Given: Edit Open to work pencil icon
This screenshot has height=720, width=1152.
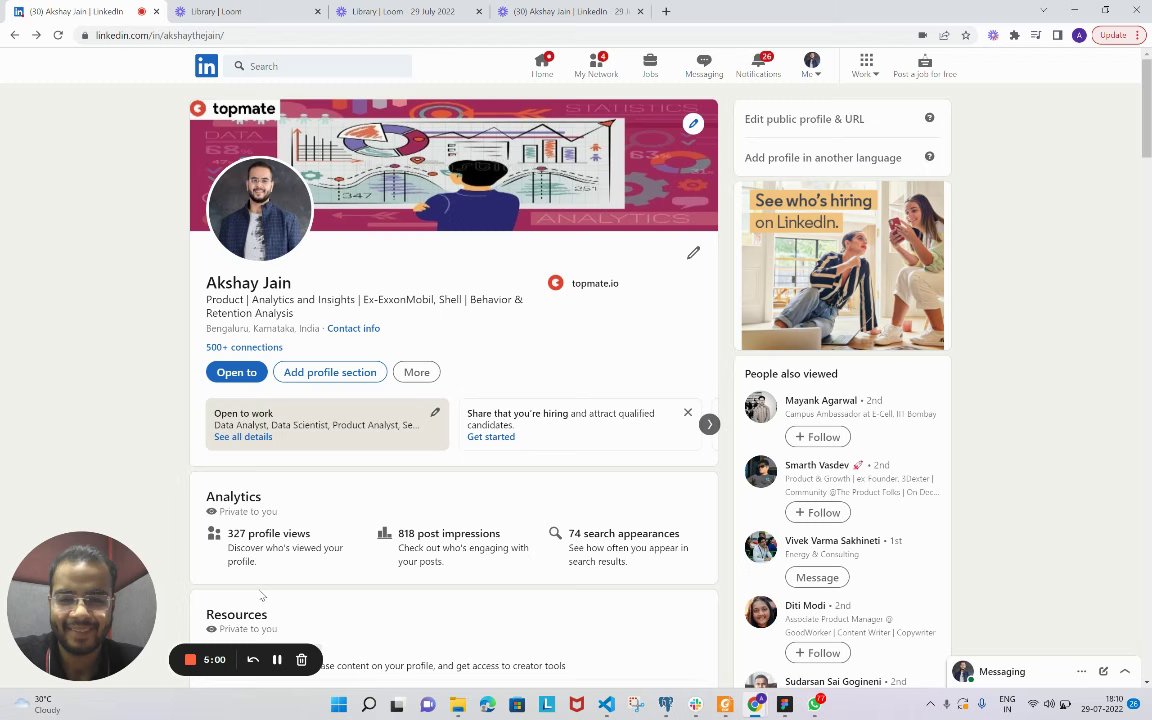Looking at the screenshot, I should click(435, 412).
